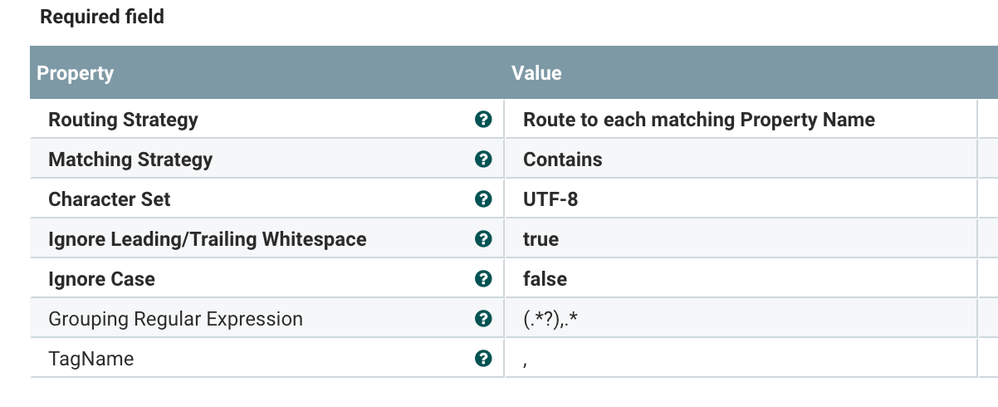Open help for Ignore Leading/Trailing Whitespace
This screenshot has height=407, width=998.
tap(484, 240)
